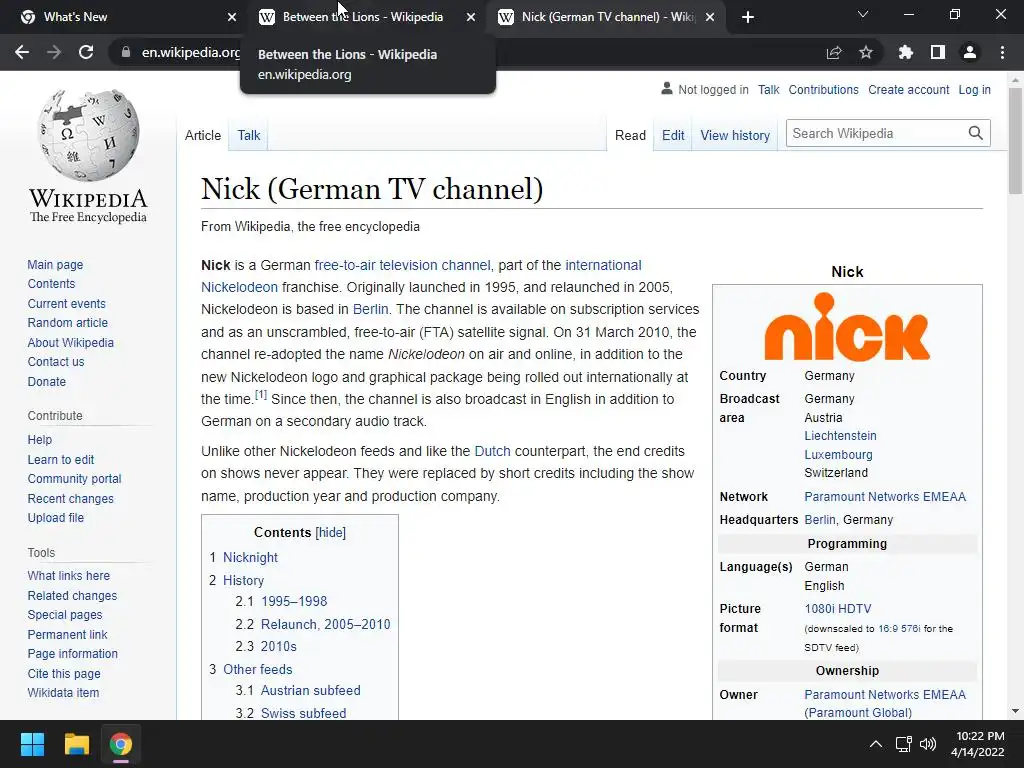Screen dimensions: 1024x768
Task: Click the taskbar clock and date
Action: point(978,744)
